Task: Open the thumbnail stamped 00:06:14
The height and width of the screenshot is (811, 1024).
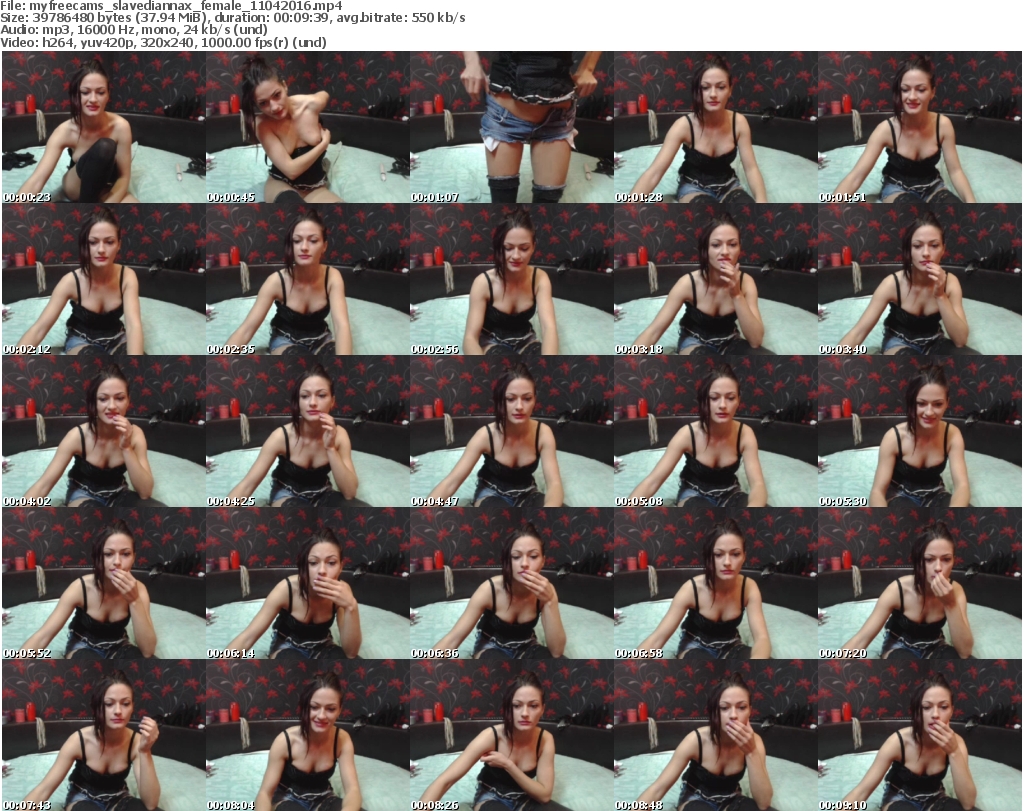Action: (x=308, y=583)
